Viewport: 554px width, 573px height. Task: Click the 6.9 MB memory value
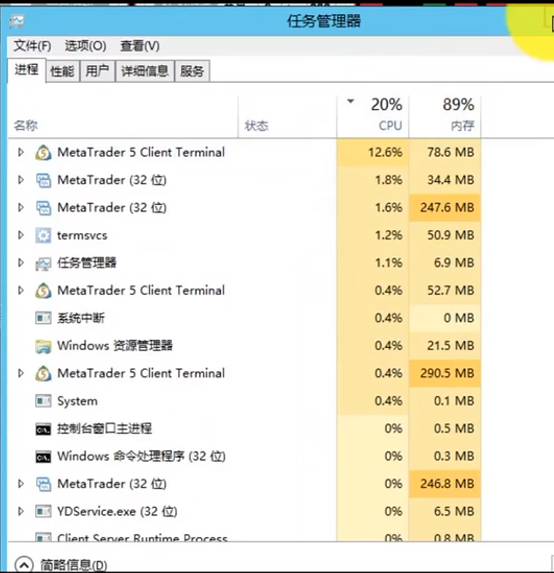[454, 263]
